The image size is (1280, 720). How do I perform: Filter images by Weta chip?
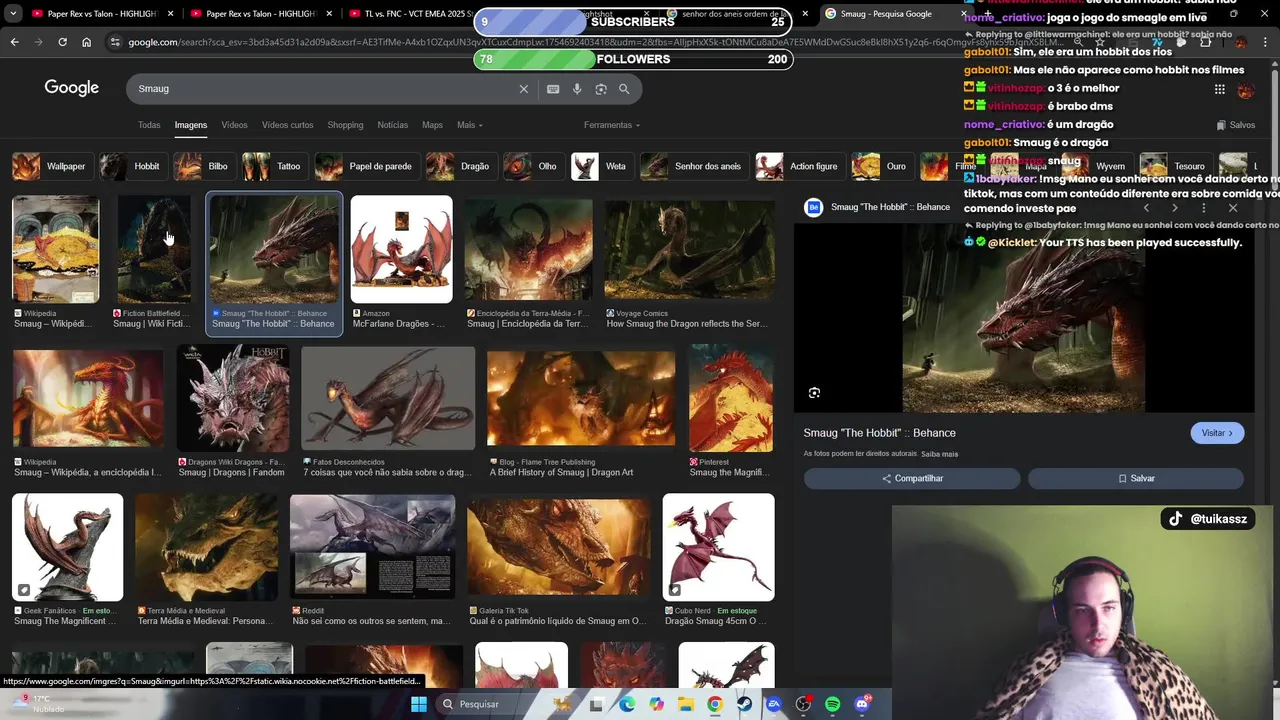click(x=601, y=166)
